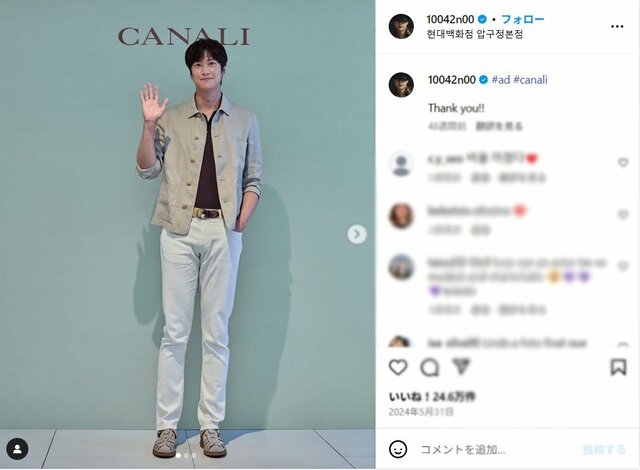Open the comment bubble icon

coord(429,367)
